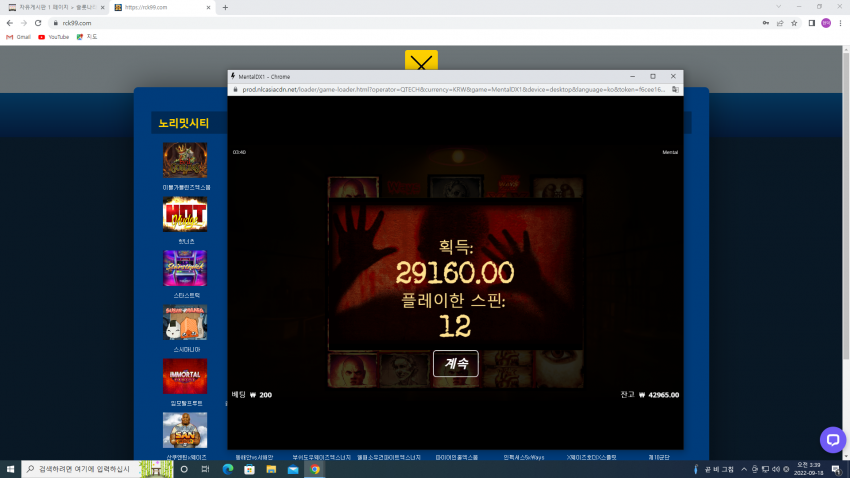Open the chat support bubble icon
The width and height of the screenshot is (850, 478).
(x=833, y=440)
